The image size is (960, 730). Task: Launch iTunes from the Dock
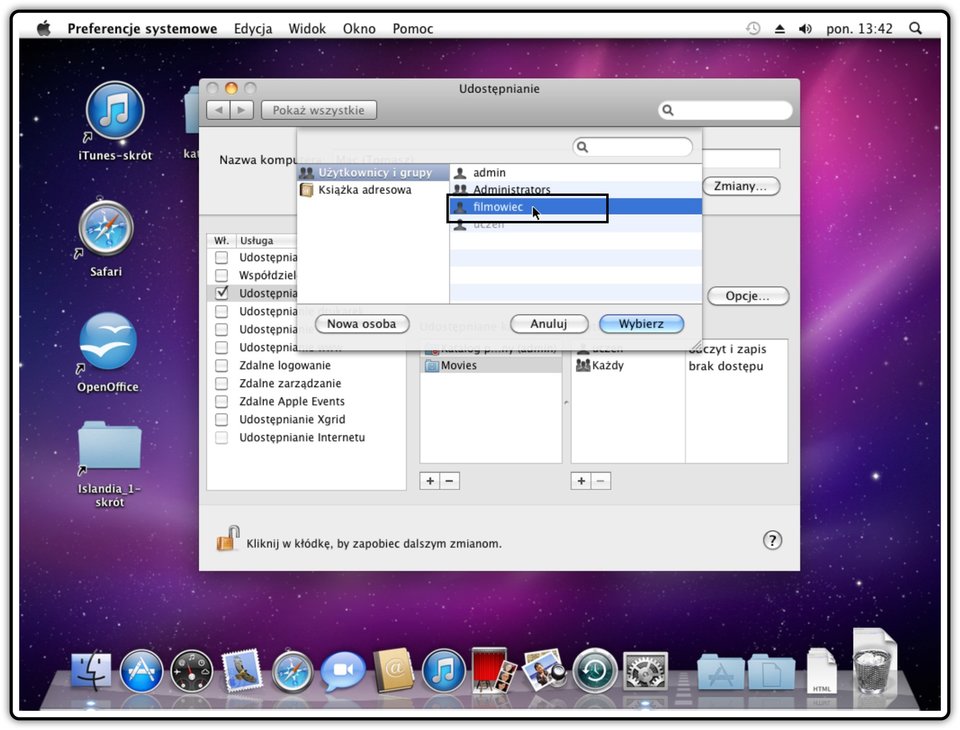click(x=444, y=672)
